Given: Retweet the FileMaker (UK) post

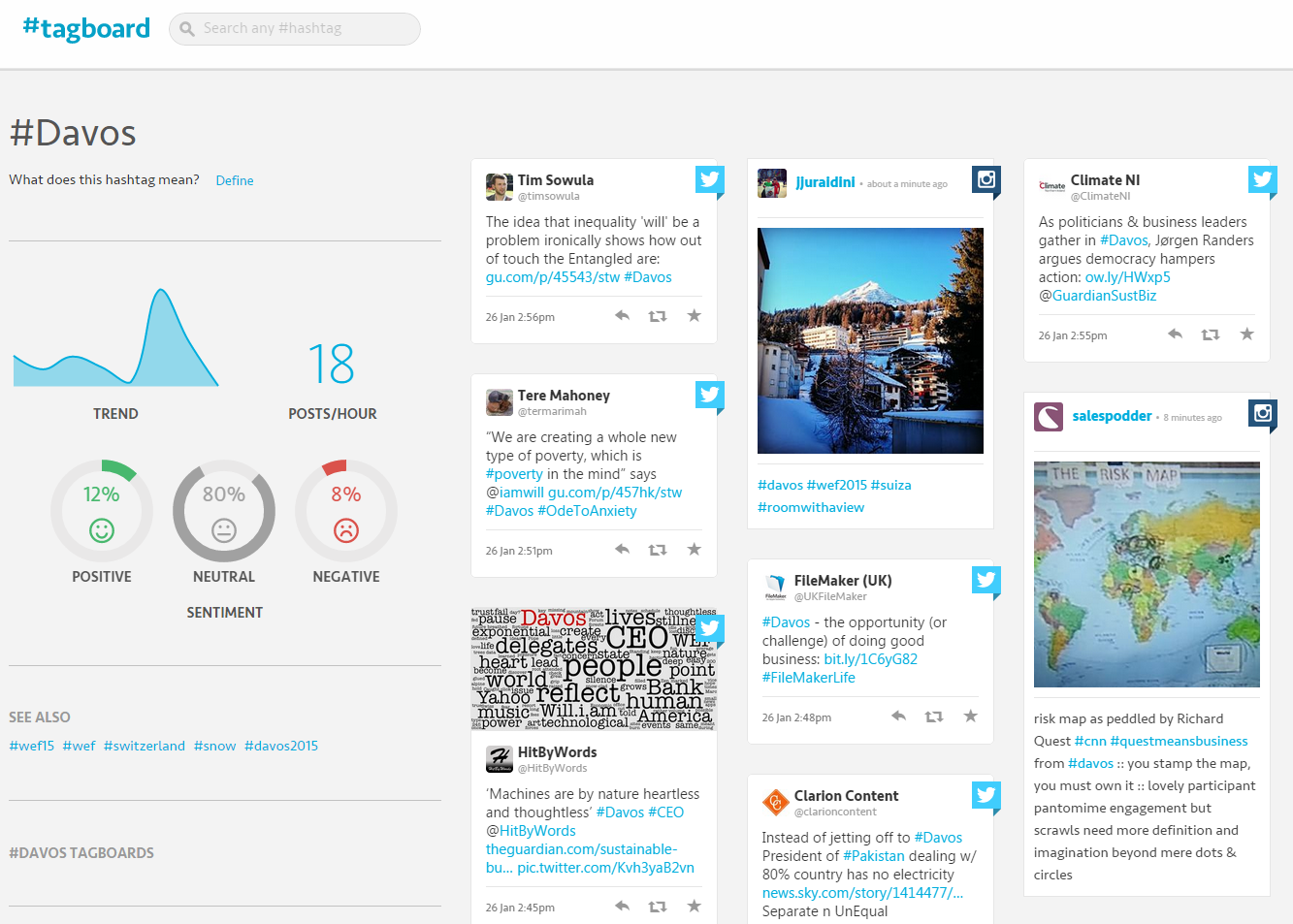Looking at the screenshot, I should (934, 717).
